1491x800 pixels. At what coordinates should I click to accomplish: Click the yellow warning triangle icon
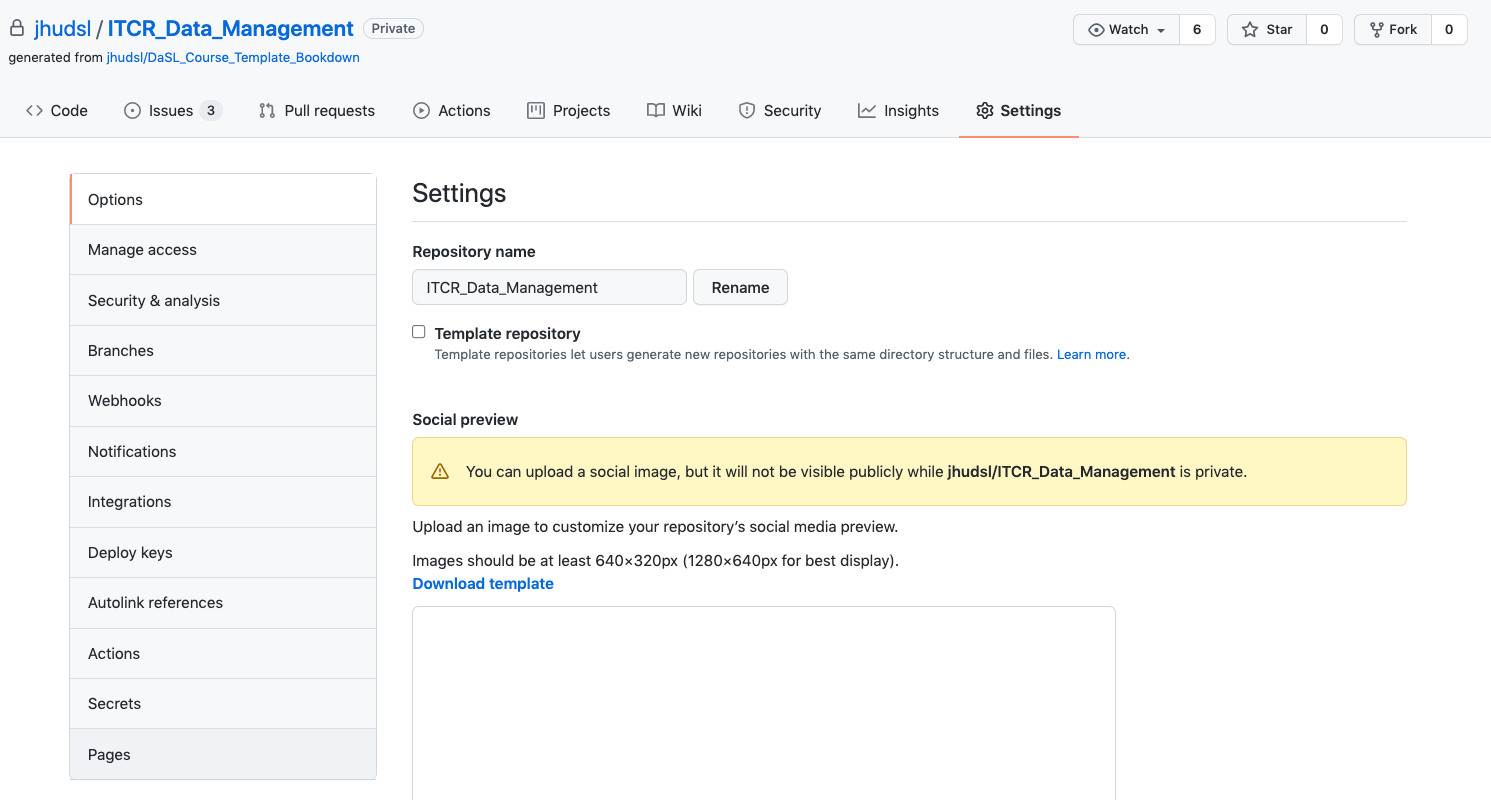pos(440,472)
